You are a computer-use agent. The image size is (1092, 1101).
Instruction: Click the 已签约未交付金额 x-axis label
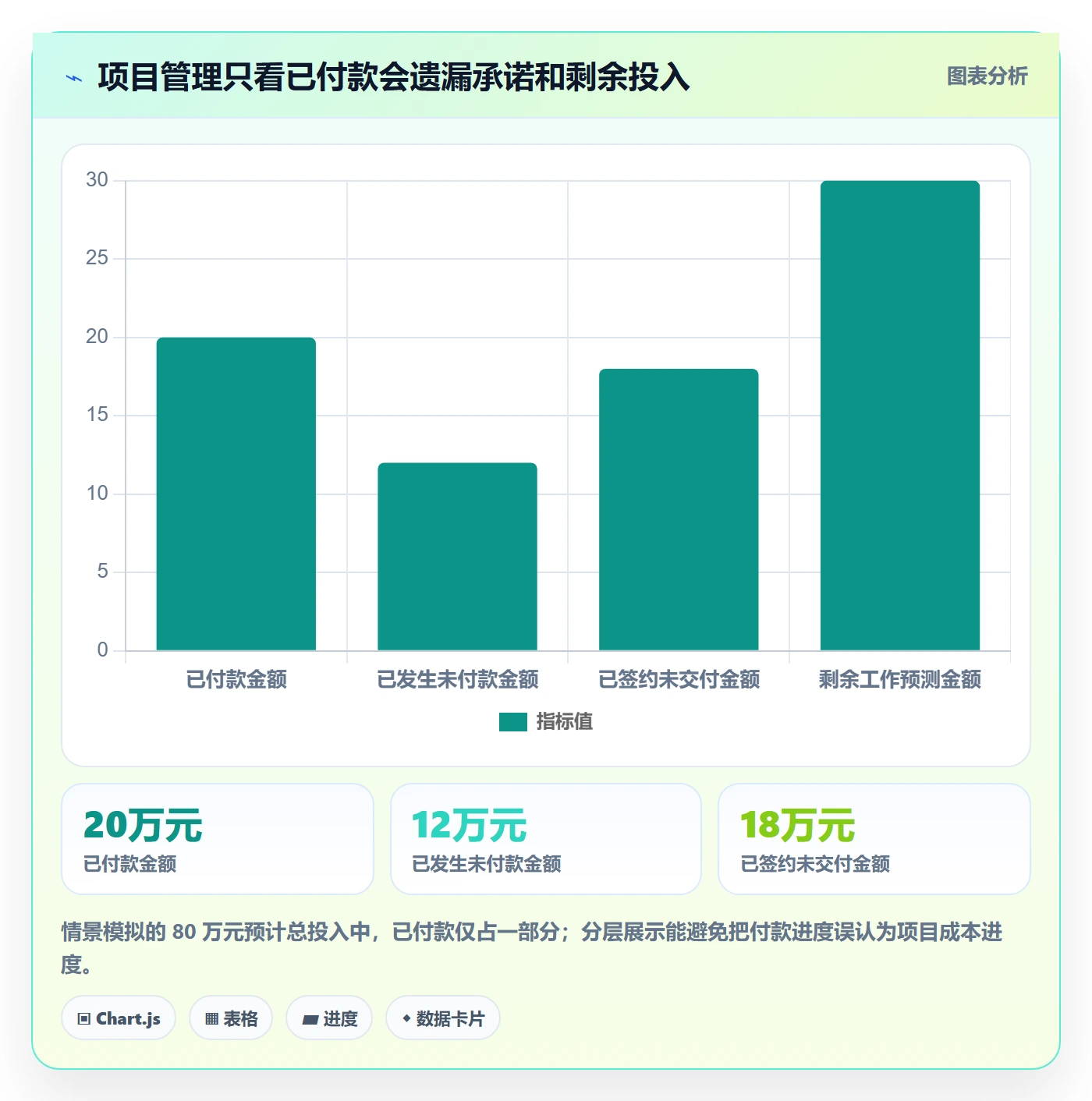(679, 679)
